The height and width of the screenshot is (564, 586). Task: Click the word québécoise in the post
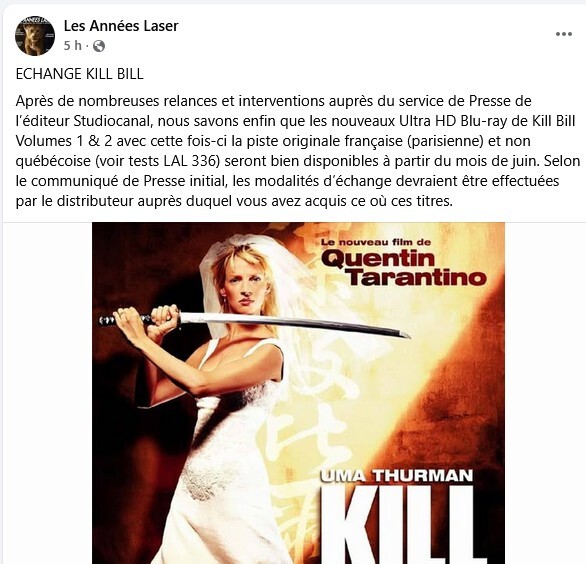tap(53, 161)
